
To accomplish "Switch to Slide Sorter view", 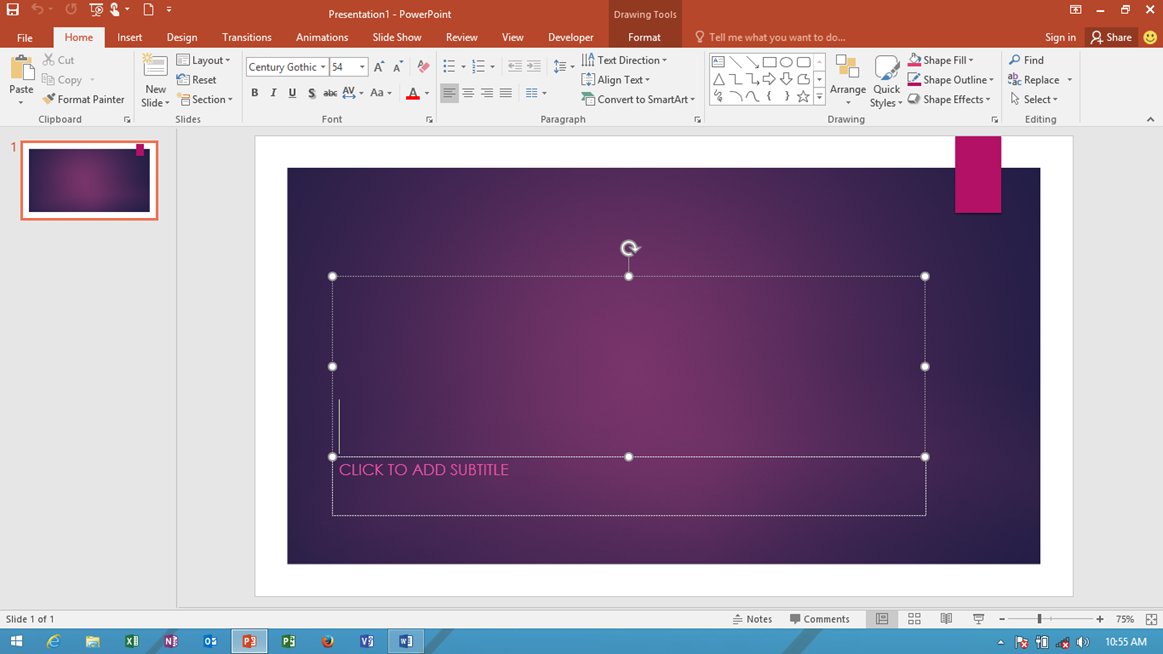I will coord(915,618).
